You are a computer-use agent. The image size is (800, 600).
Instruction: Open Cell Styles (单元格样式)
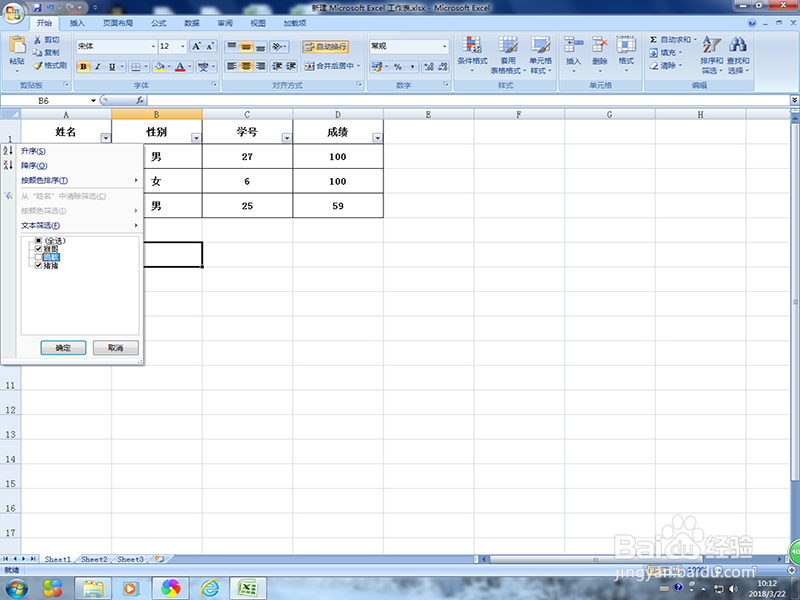[540, 54]
